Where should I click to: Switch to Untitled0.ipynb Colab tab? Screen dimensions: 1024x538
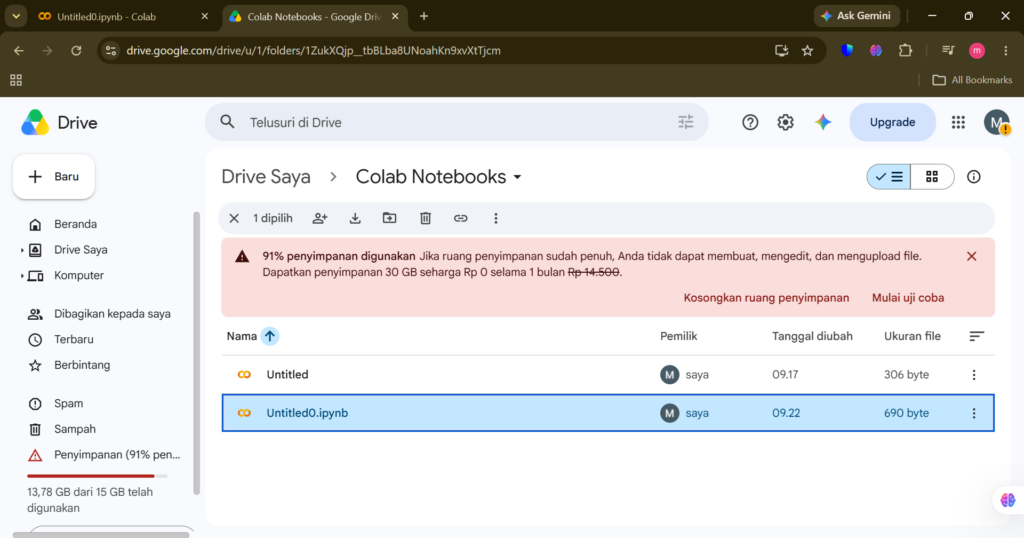point(124,16)
